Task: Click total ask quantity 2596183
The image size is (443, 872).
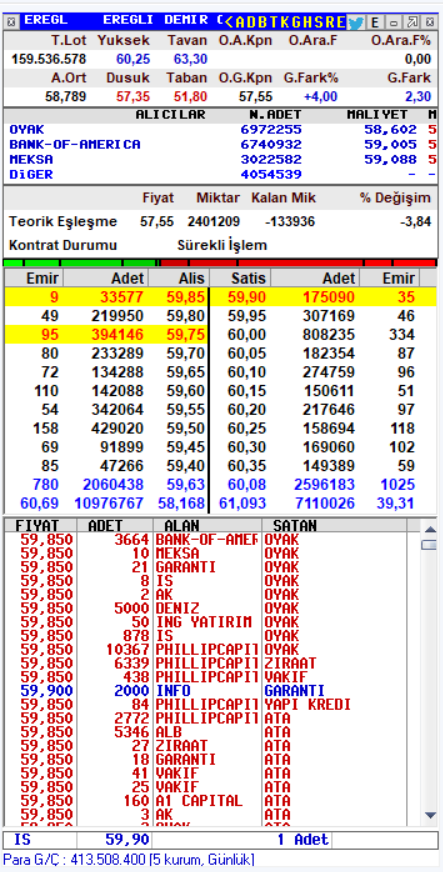Action: click(x=324, y=484)
